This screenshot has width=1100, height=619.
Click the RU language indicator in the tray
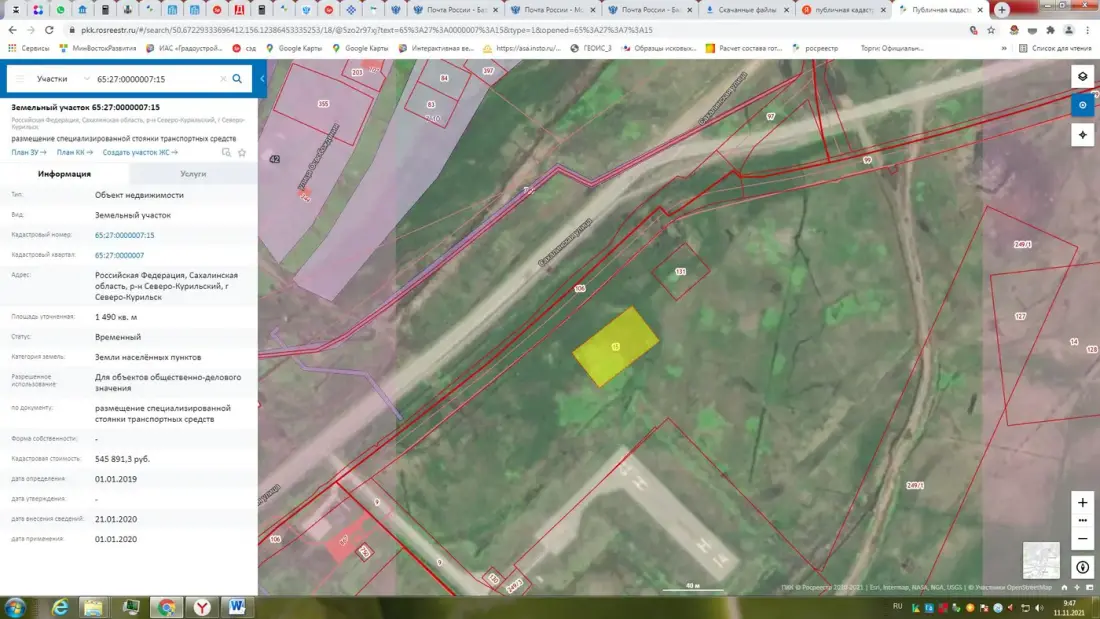pos(897,606)
